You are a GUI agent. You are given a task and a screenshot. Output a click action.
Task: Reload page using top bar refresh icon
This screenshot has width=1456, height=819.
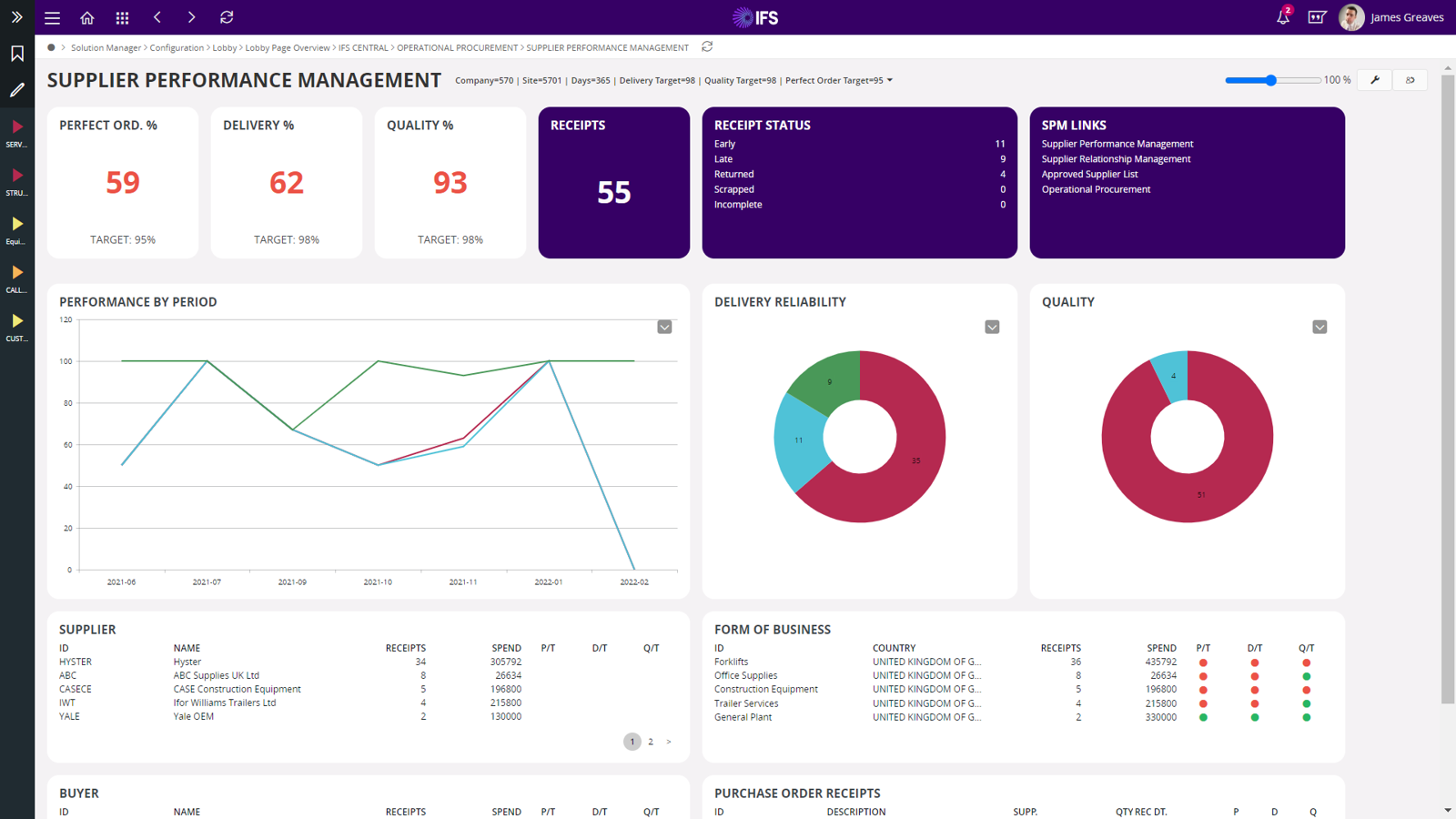coord(227,17)
